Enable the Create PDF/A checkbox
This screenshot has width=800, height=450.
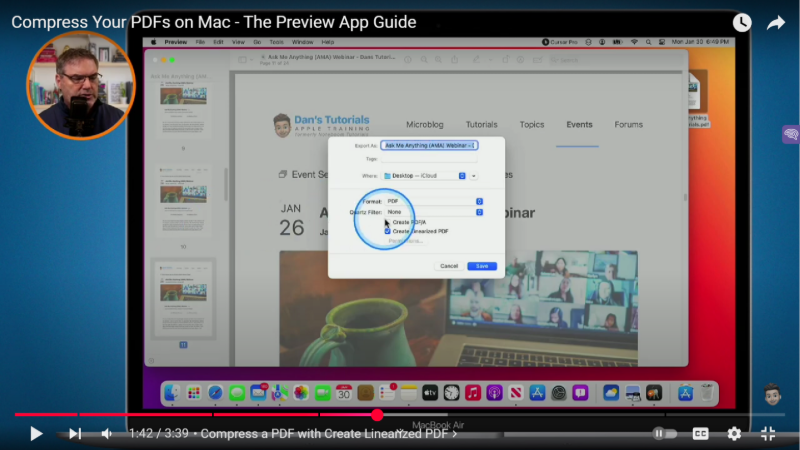coord(387,222)
